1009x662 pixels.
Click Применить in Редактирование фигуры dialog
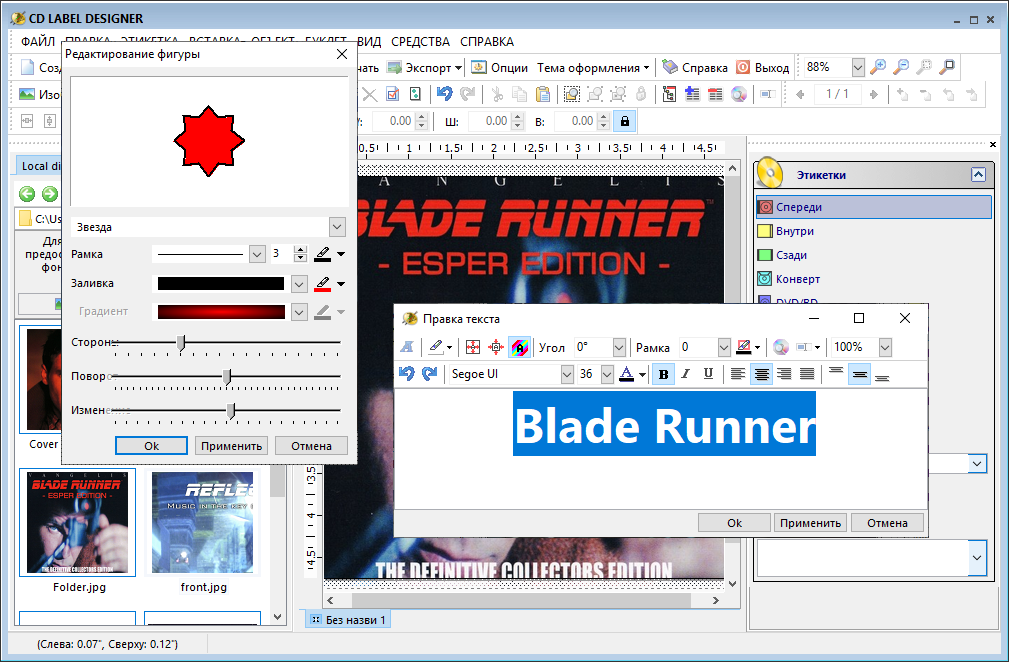tap(231, 446)
